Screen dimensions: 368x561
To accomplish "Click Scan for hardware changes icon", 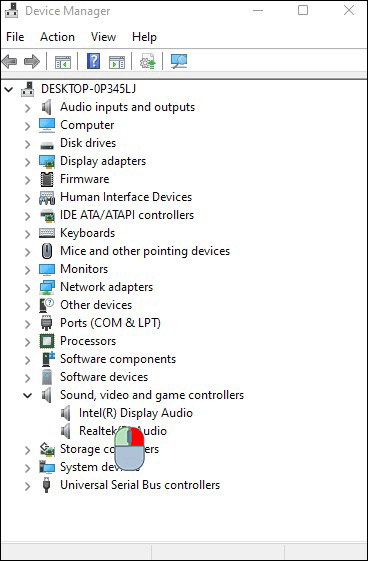I will click(x=179, y=62).
